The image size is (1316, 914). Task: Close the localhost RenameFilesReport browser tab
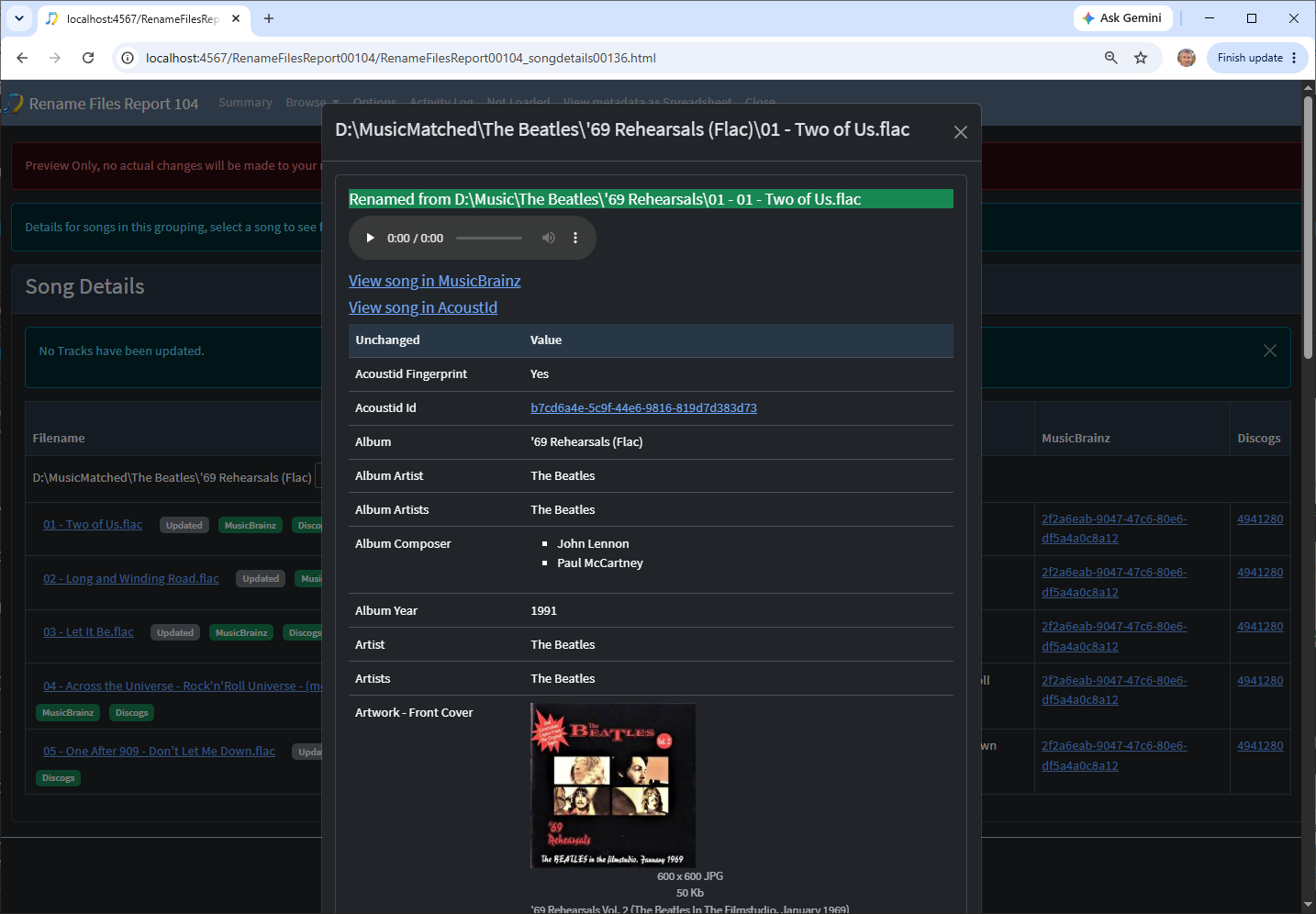236,18
